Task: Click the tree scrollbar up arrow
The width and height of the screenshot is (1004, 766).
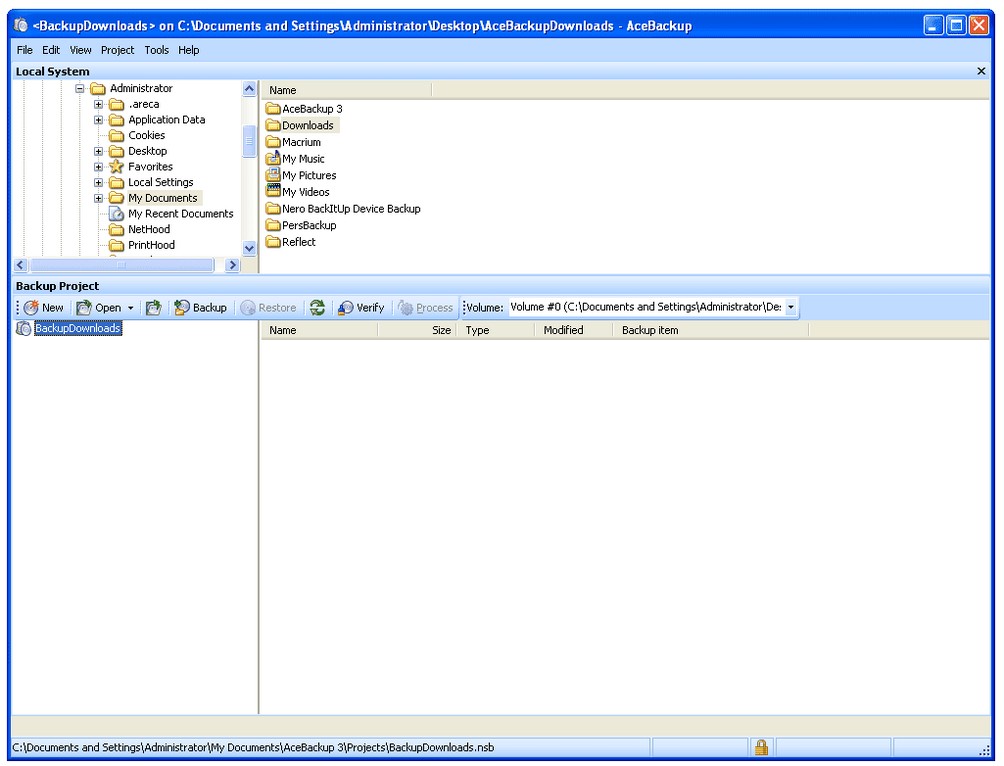Action: point(249,89)
